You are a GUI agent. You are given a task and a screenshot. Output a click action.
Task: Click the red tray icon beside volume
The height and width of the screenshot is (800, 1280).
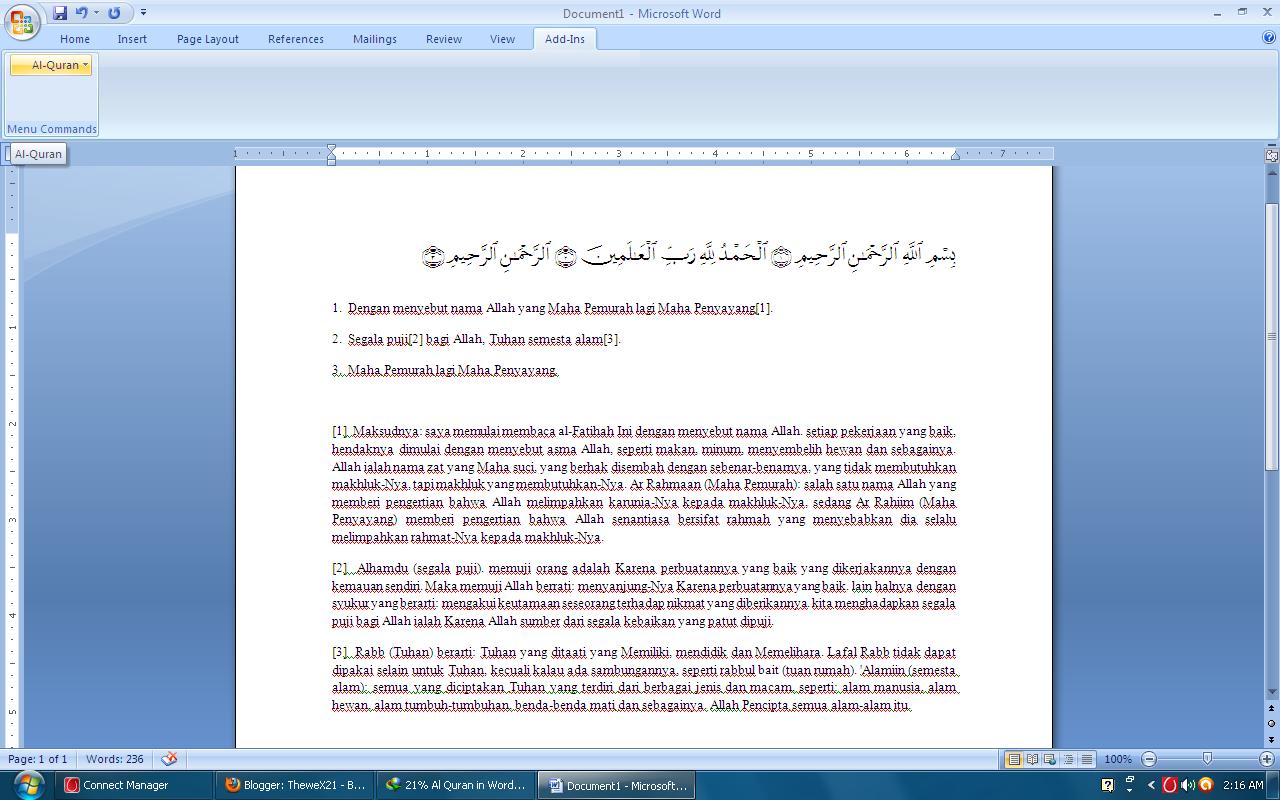[x=1169, y=785]
